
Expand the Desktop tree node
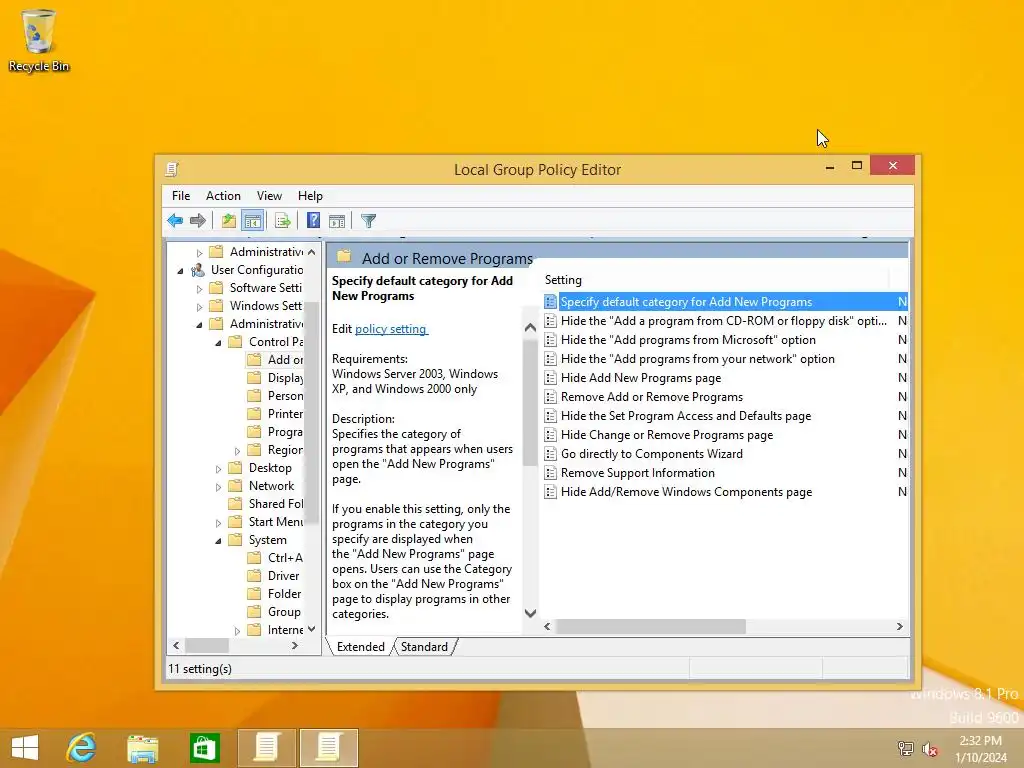219,469
